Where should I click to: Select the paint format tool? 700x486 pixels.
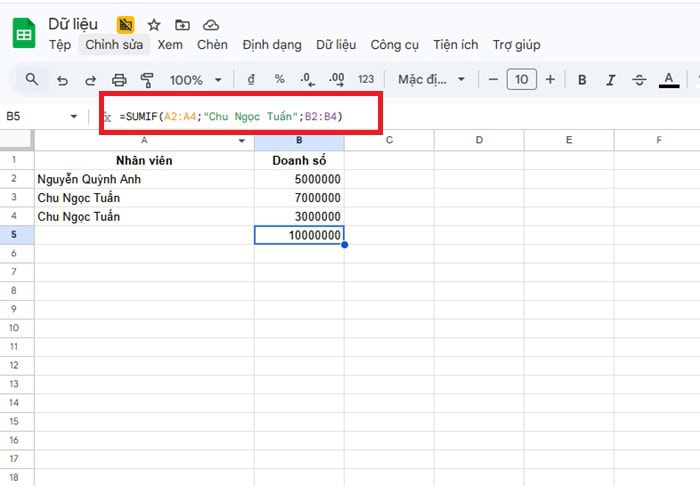(147, 80)
